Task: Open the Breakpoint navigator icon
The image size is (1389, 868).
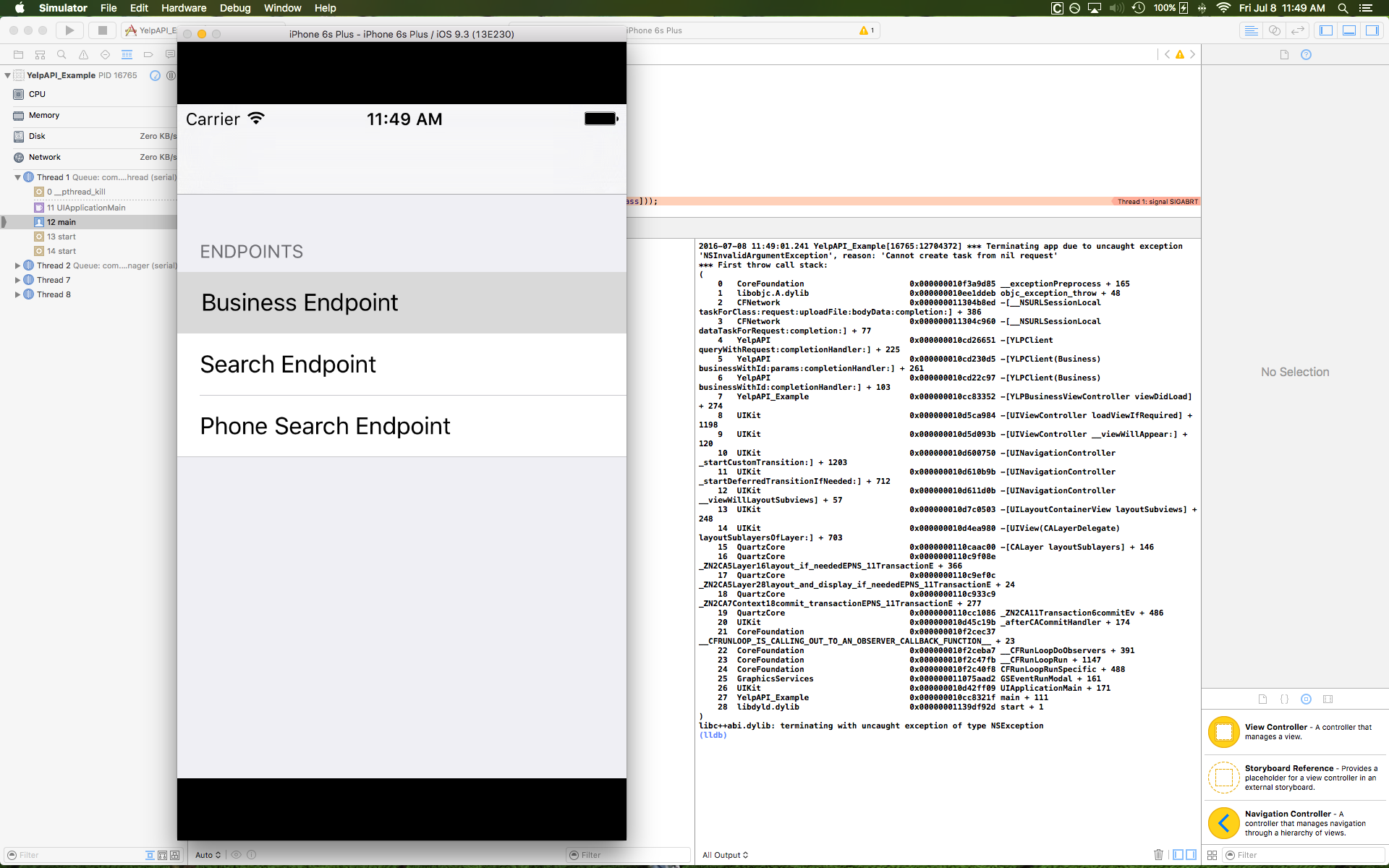Action: tap(148, 55)
